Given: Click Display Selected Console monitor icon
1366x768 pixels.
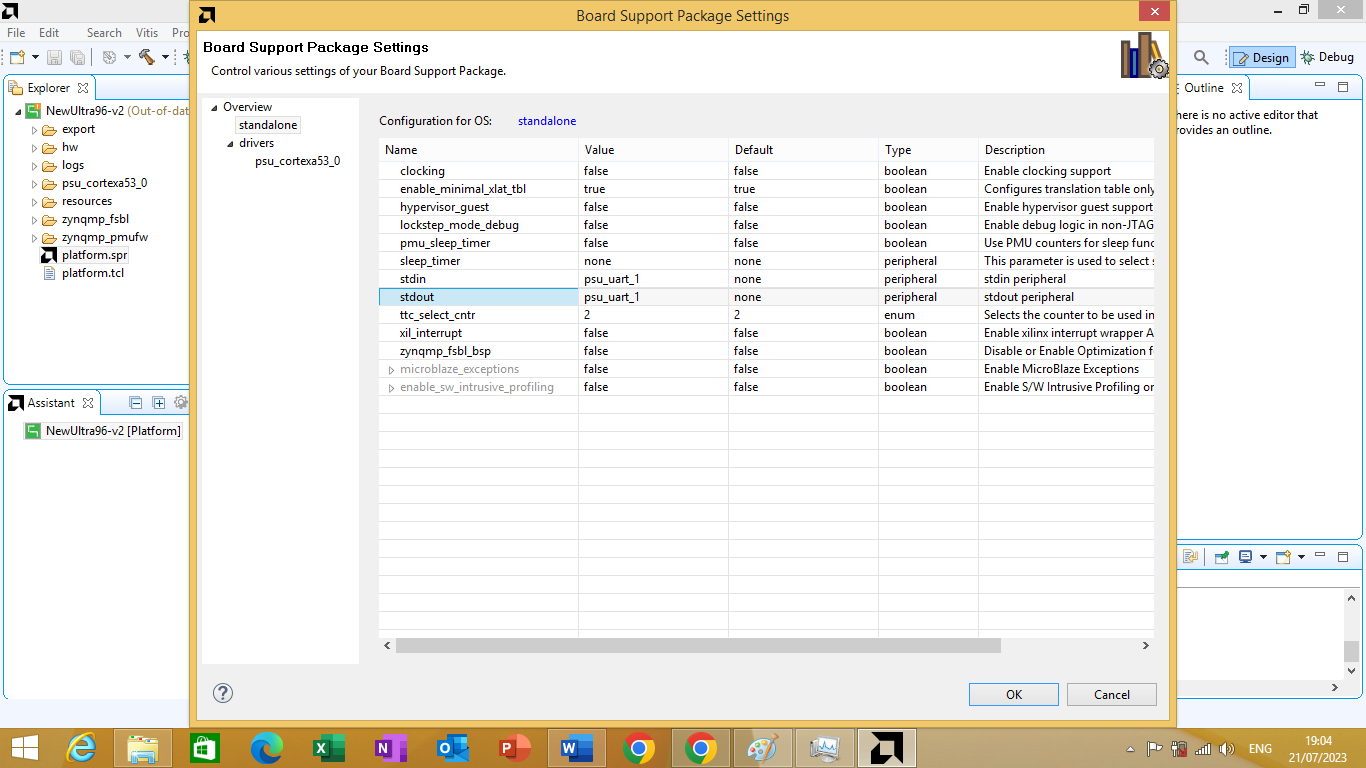Looking at the screenshot, I should point(1246,557).
